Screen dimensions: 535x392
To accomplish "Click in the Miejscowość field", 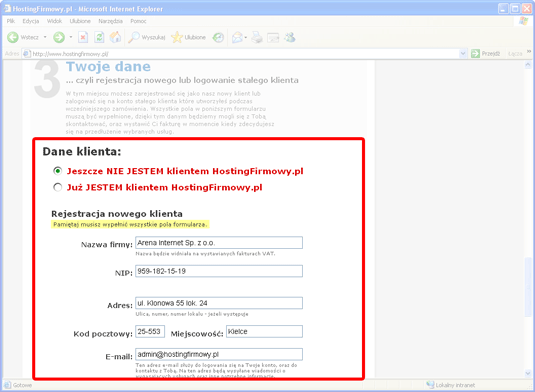I will tap(264, 331).
